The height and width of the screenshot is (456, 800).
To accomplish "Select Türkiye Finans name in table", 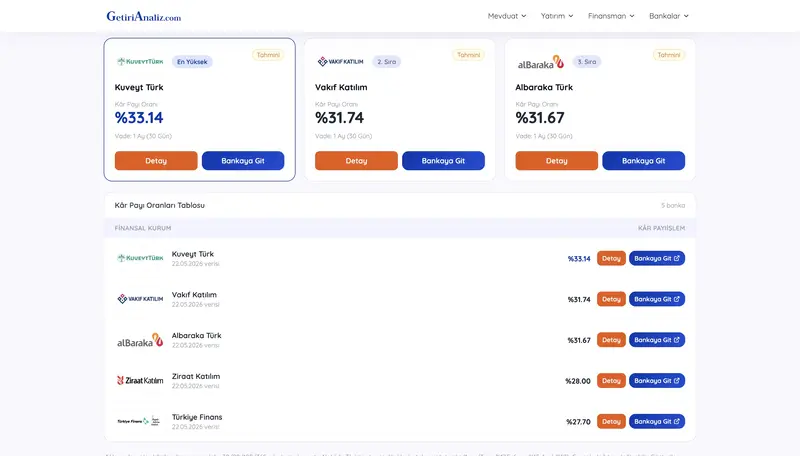I will 197,417.
